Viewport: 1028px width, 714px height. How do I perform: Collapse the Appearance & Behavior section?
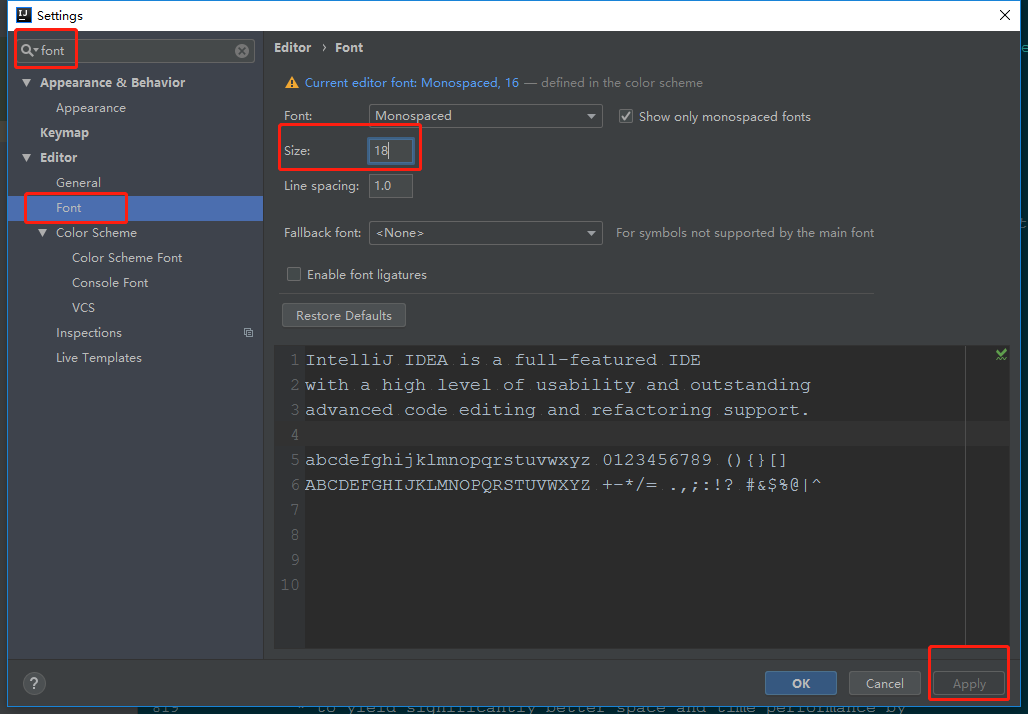pos(27,83)
